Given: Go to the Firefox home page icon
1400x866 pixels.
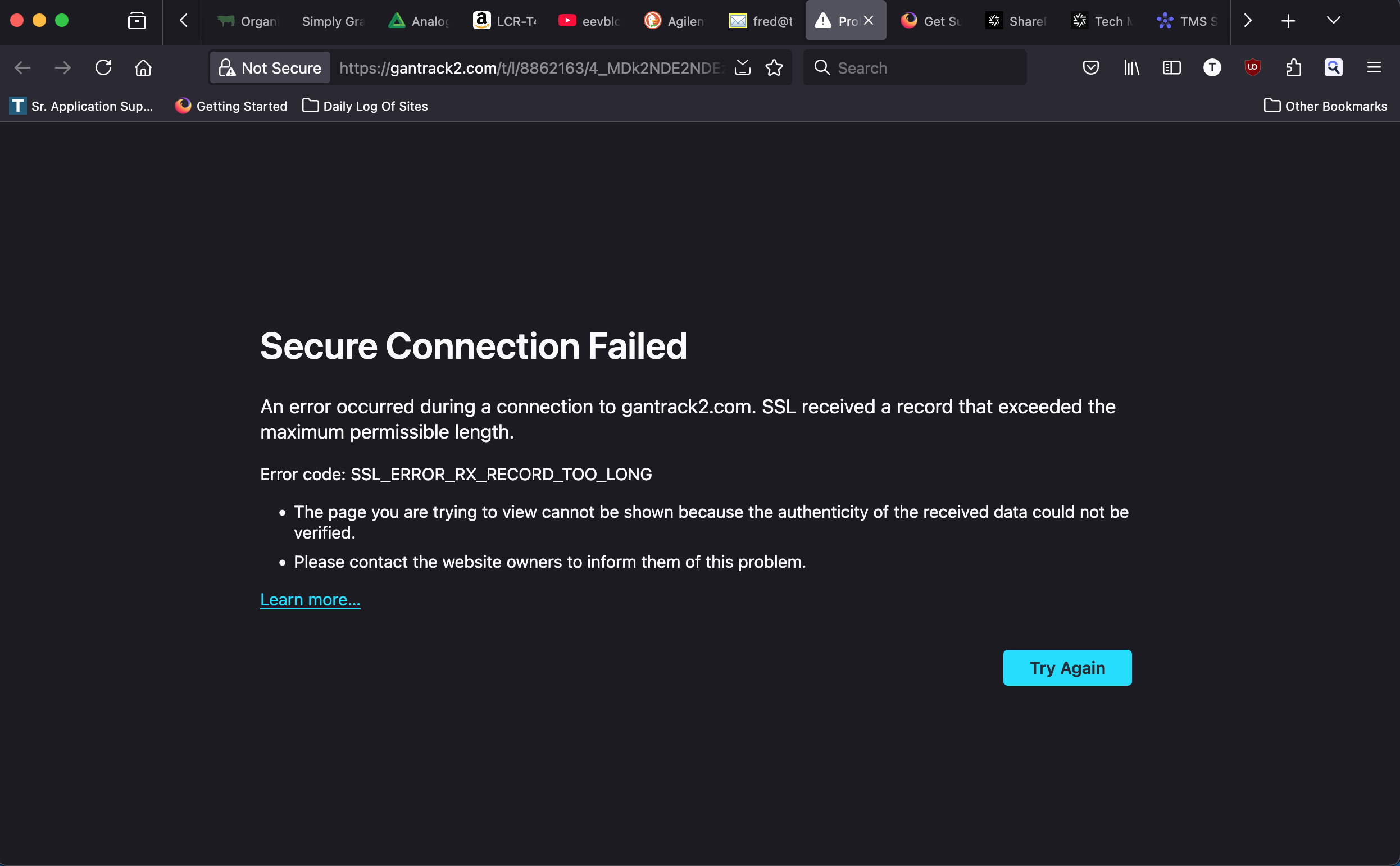Looking at the screenshot, I should pos(143,67).
